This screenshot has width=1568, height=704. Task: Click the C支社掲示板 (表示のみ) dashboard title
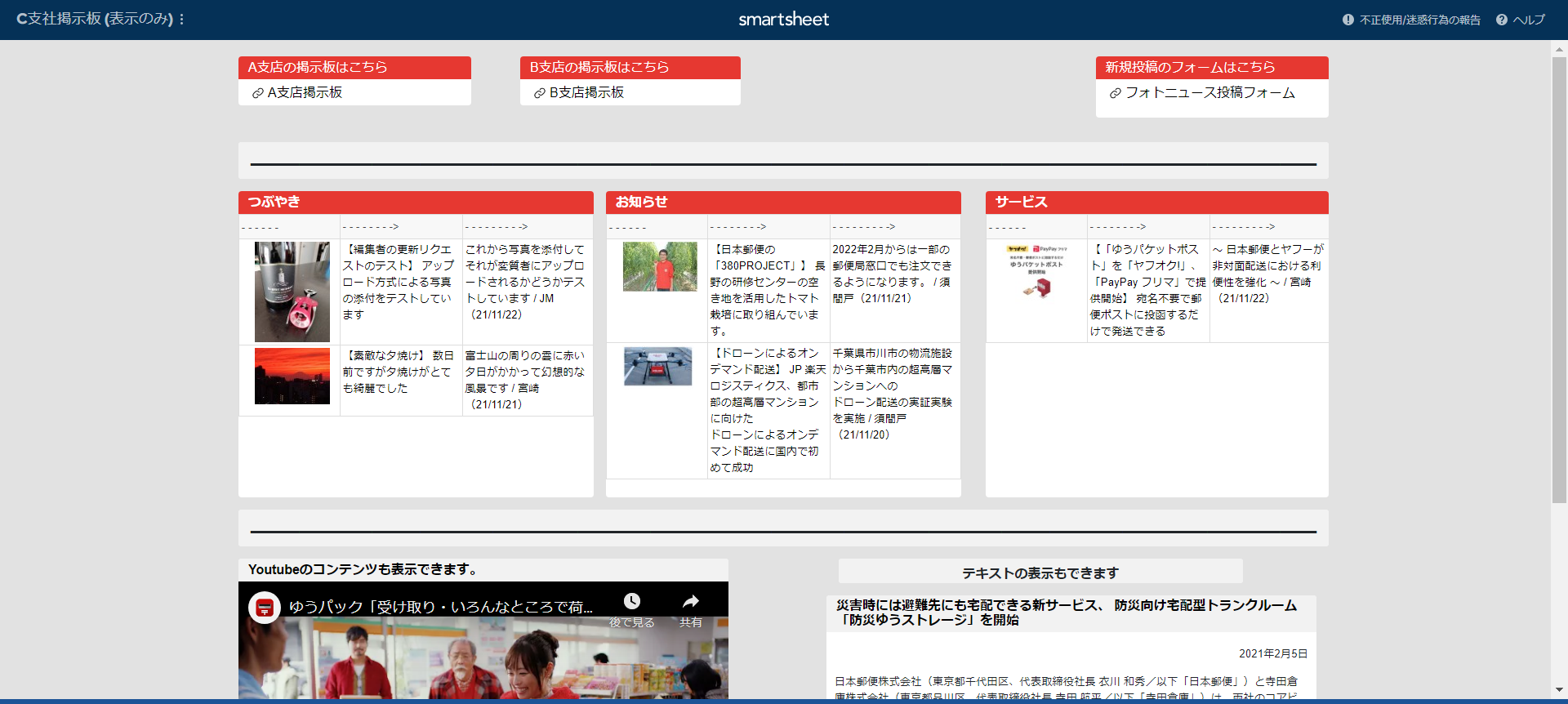pyautogui.click(x=95, y=19)
